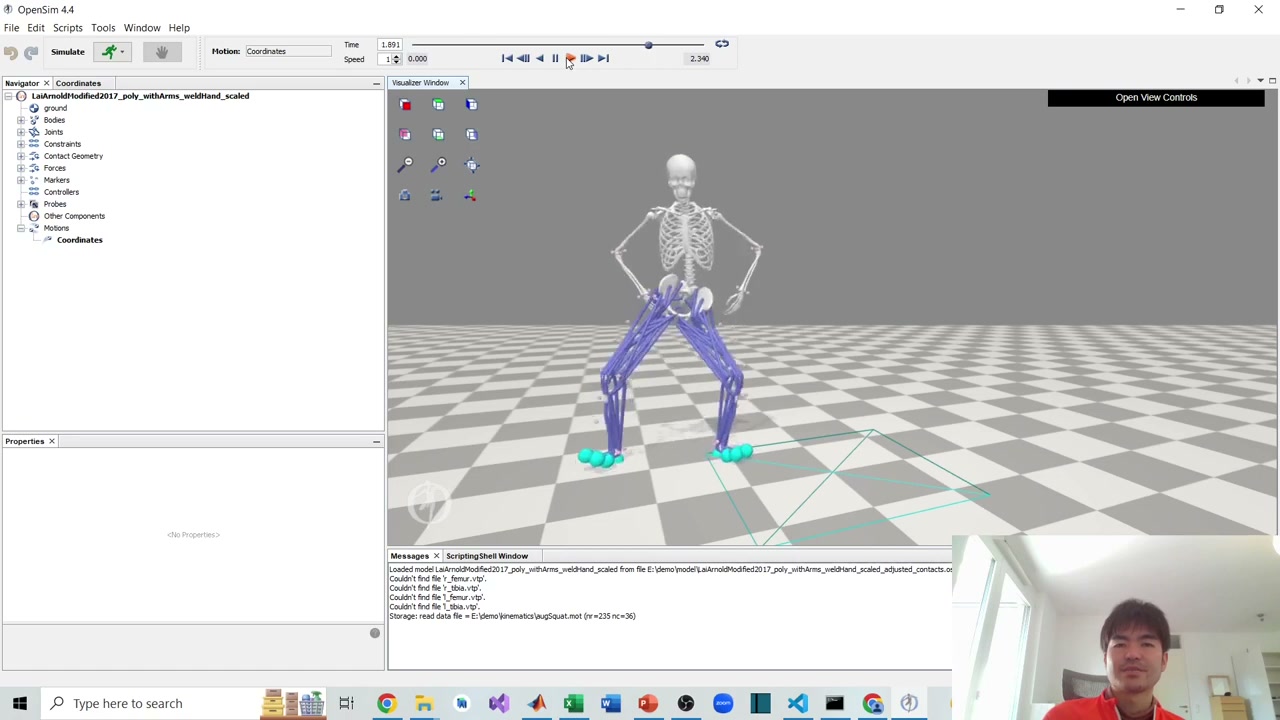Close the Properties panel tab

tap(52, 441)
